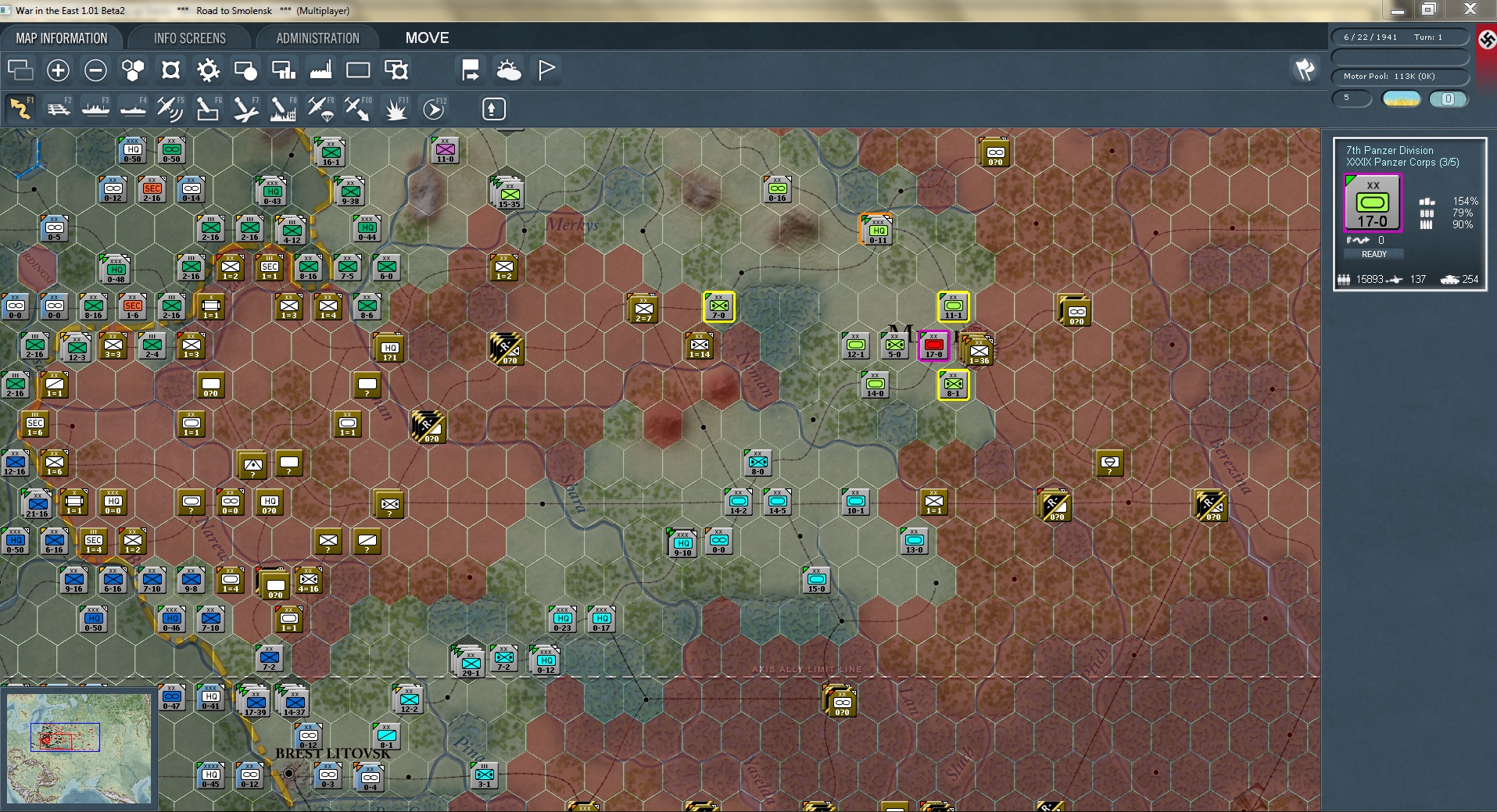Select bomb unit mode F6

tap(208, 109)
